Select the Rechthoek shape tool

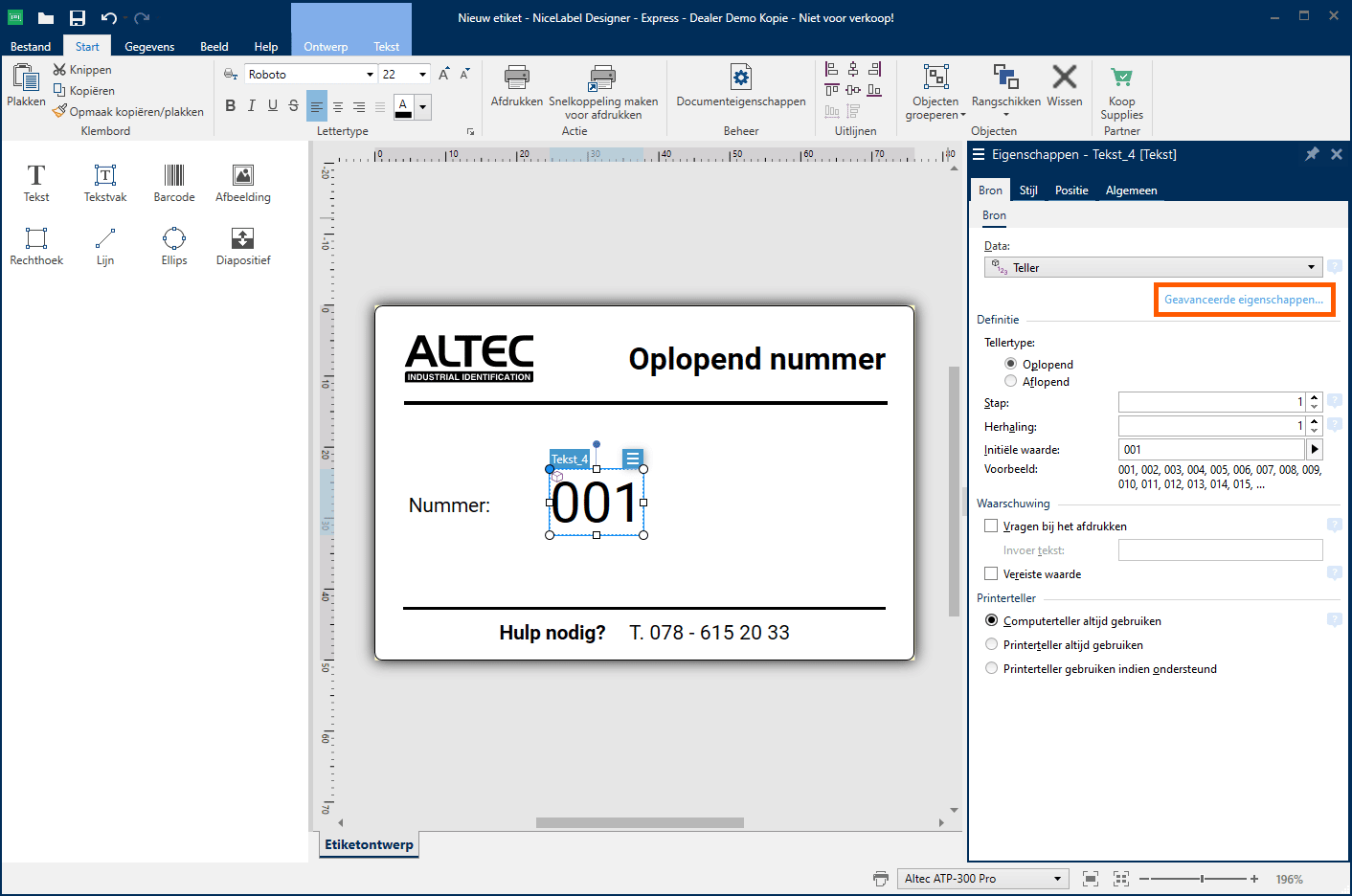coord(36,246)
